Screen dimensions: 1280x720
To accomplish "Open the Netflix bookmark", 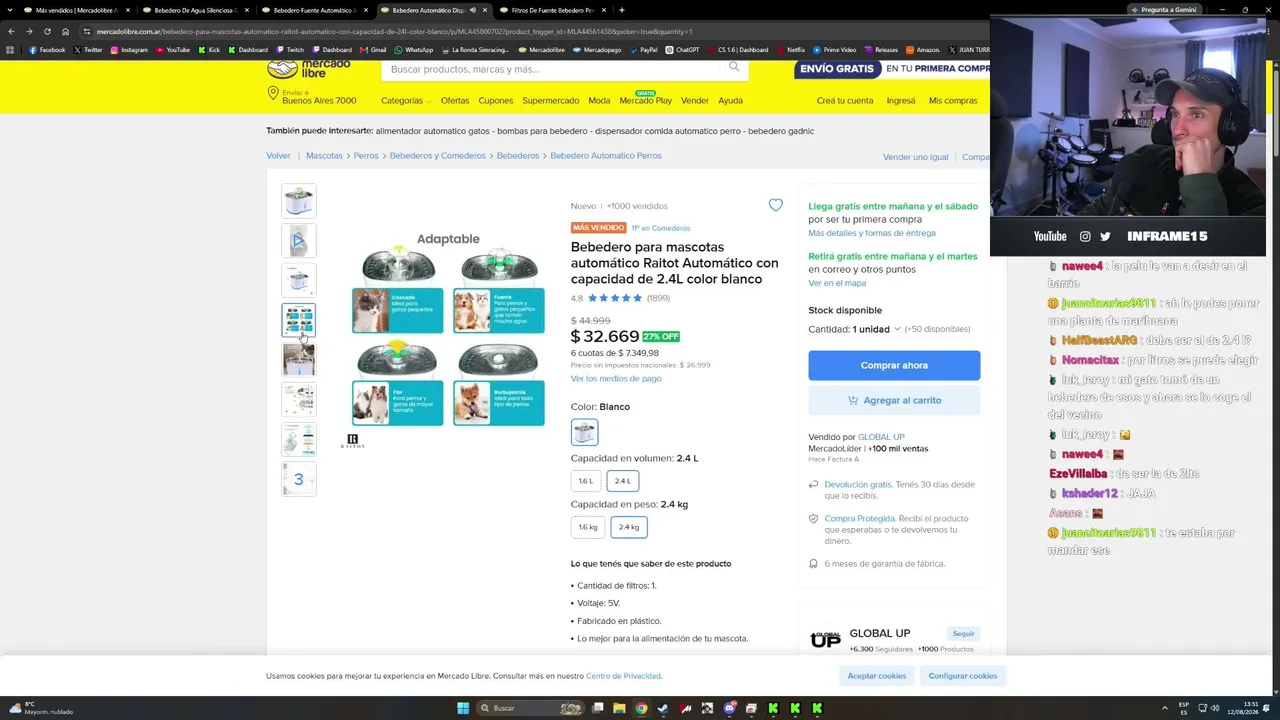I will point(791,49).
